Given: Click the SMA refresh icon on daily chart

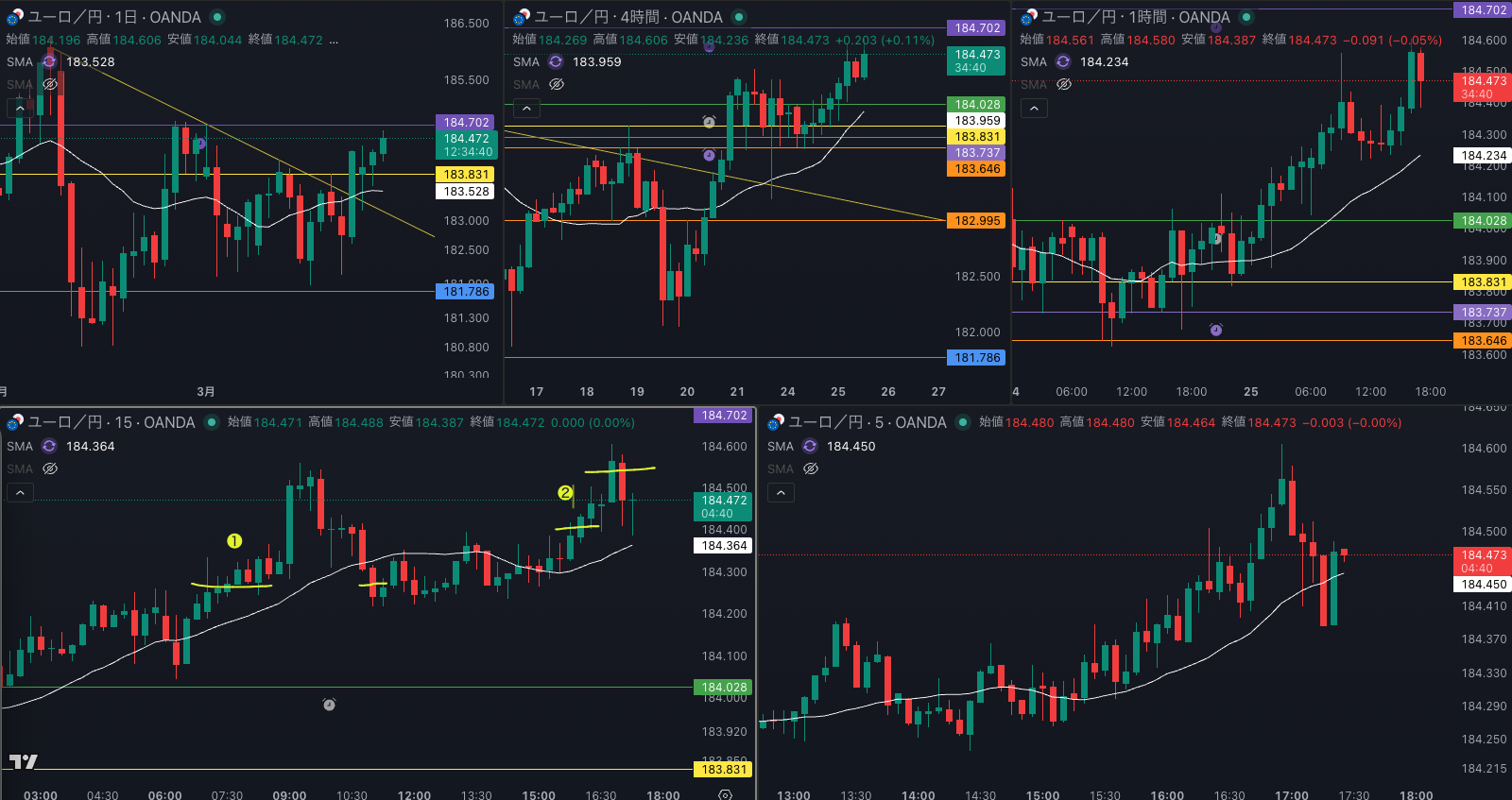Looking at the screenshot, I should pos(49,61).
